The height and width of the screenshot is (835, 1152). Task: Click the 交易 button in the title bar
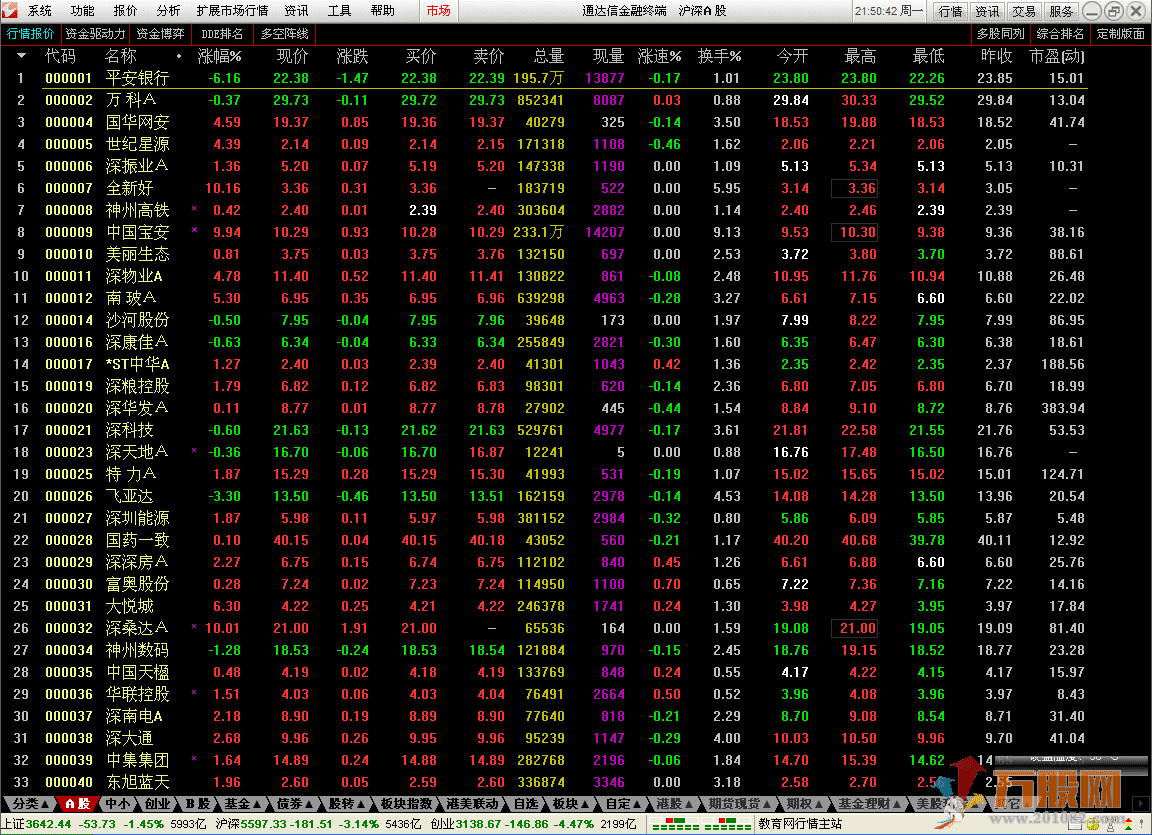[x=1023, y=11]
